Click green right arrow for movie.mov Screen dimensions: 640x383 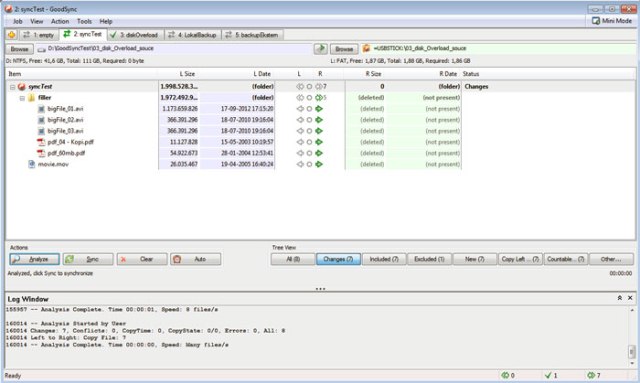[x=319, y=164]
